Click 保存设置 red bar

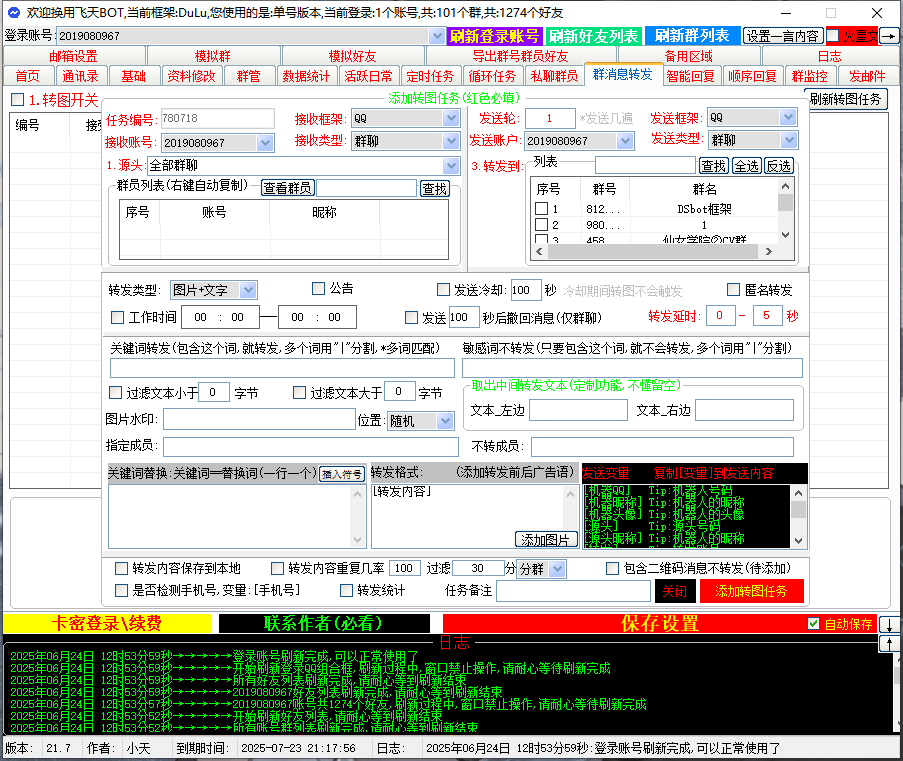(x=659, y=623)
